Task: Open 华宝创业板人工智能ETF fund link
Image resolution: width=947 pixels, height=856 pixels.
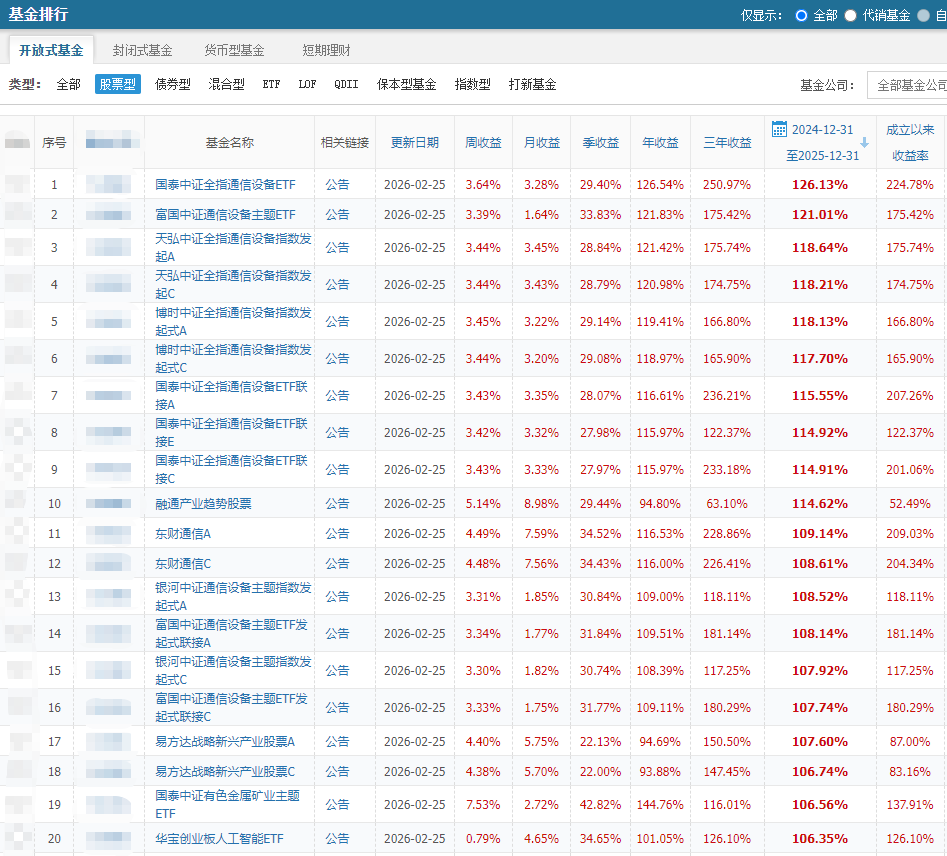Action: click(219, 839)
